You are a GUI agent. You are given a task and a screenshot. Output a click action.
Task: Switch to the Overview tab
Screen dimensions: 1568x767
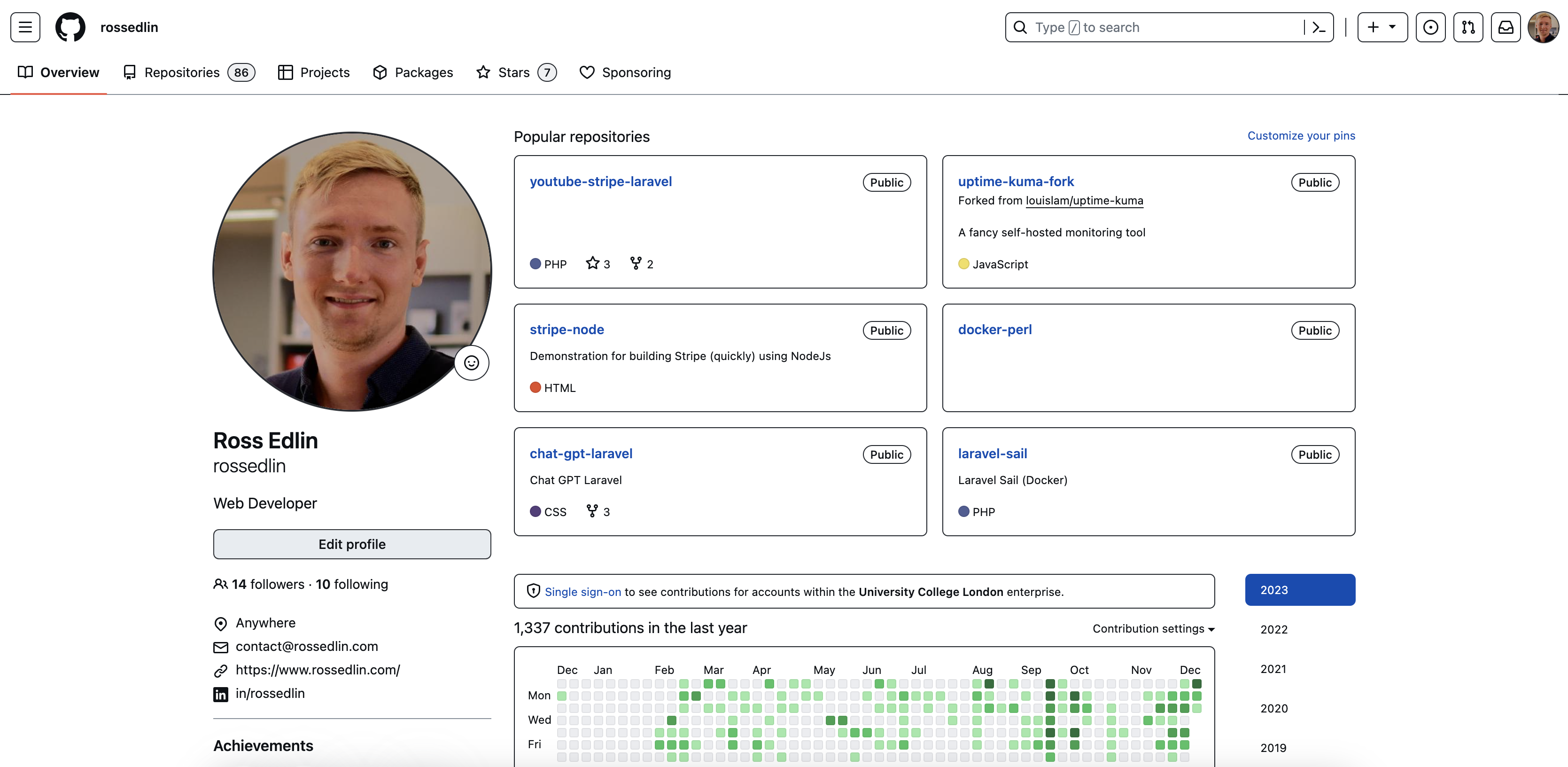click(x=58, y=72)
